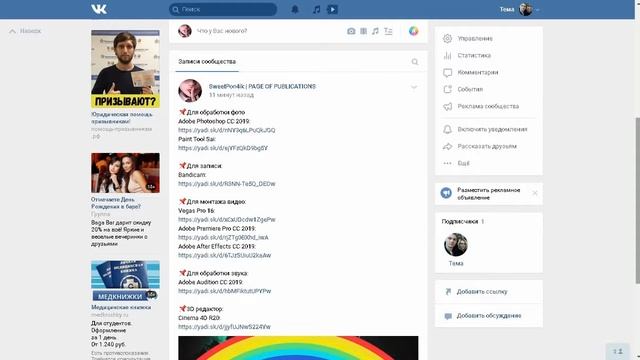Click the search field in the header
640x360 pixels.
tap(223, 9)
